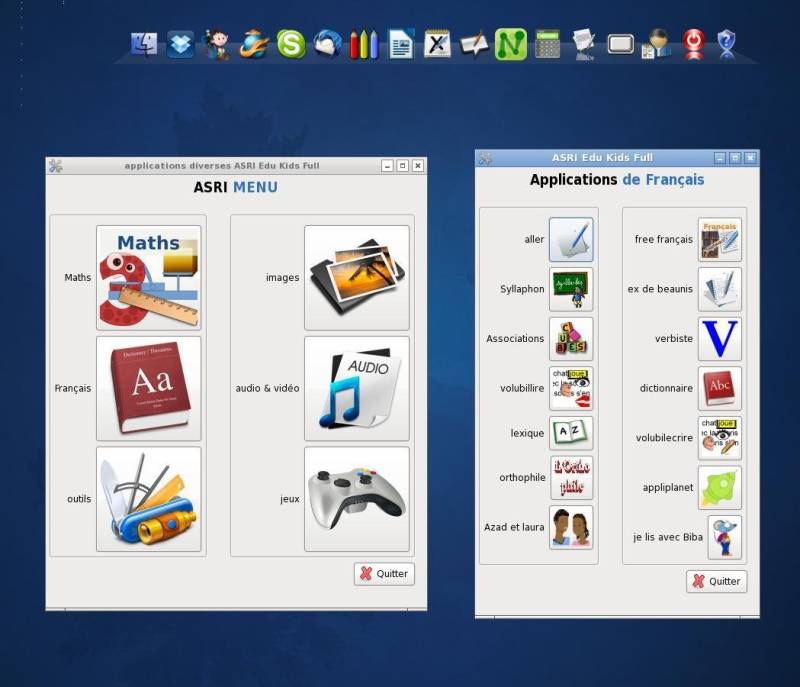Open the paper shredder icon in dock
The image size is (800, 687).
tap(584, 44)
